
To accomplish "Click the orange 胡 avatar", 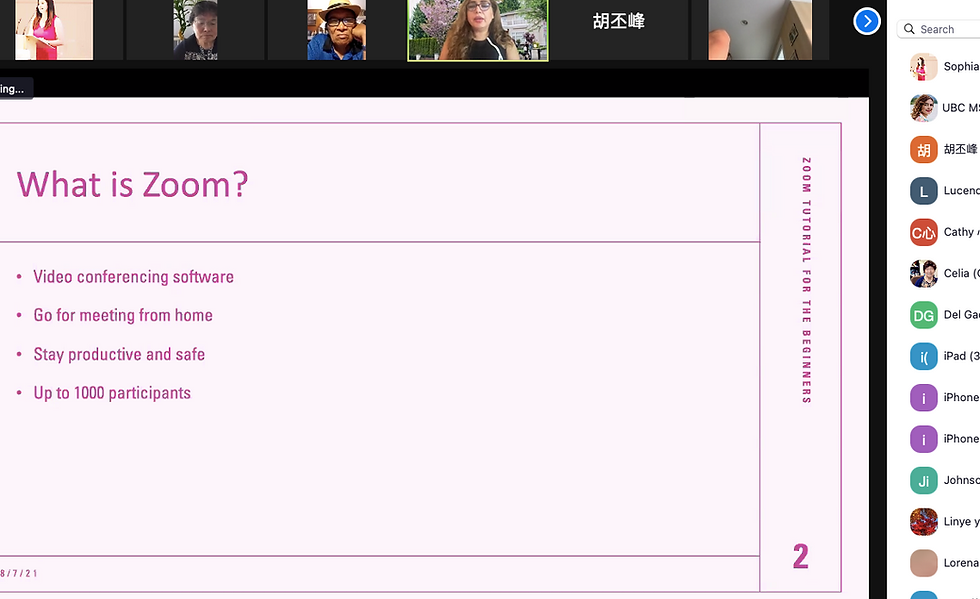I will pos(923,149).
